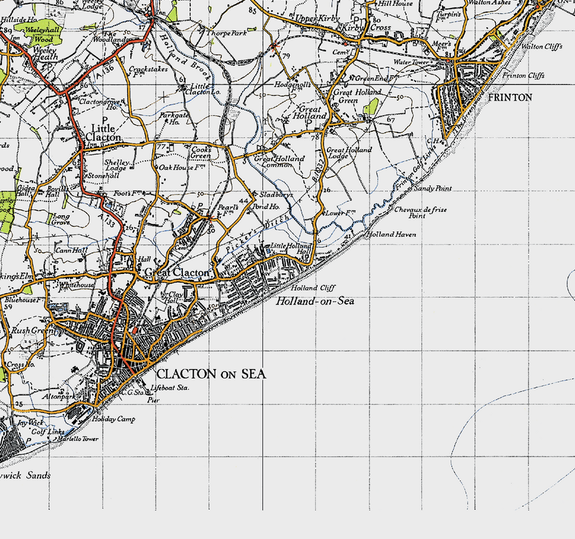
Task: Select the Martello Tower label
Action: coord(78,439)
